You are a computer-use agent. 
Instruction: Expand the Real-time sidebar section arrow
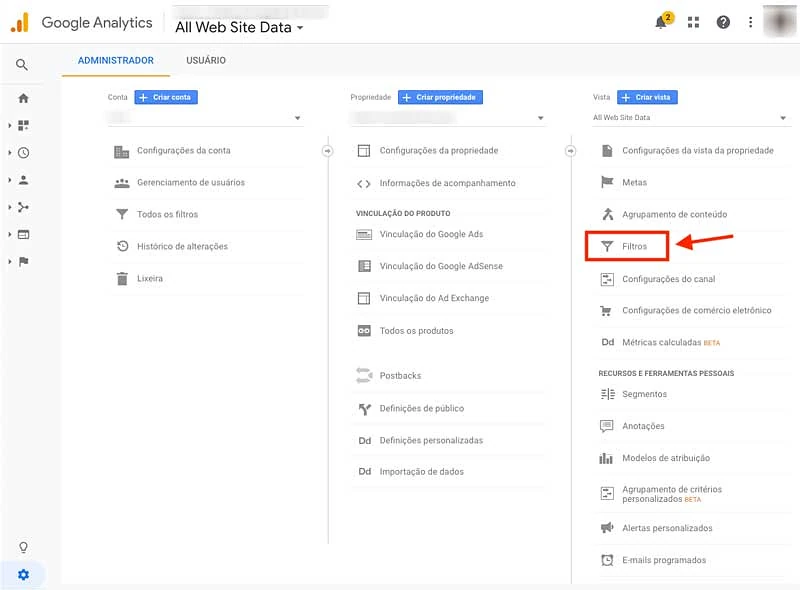click(x=10, y=153)
